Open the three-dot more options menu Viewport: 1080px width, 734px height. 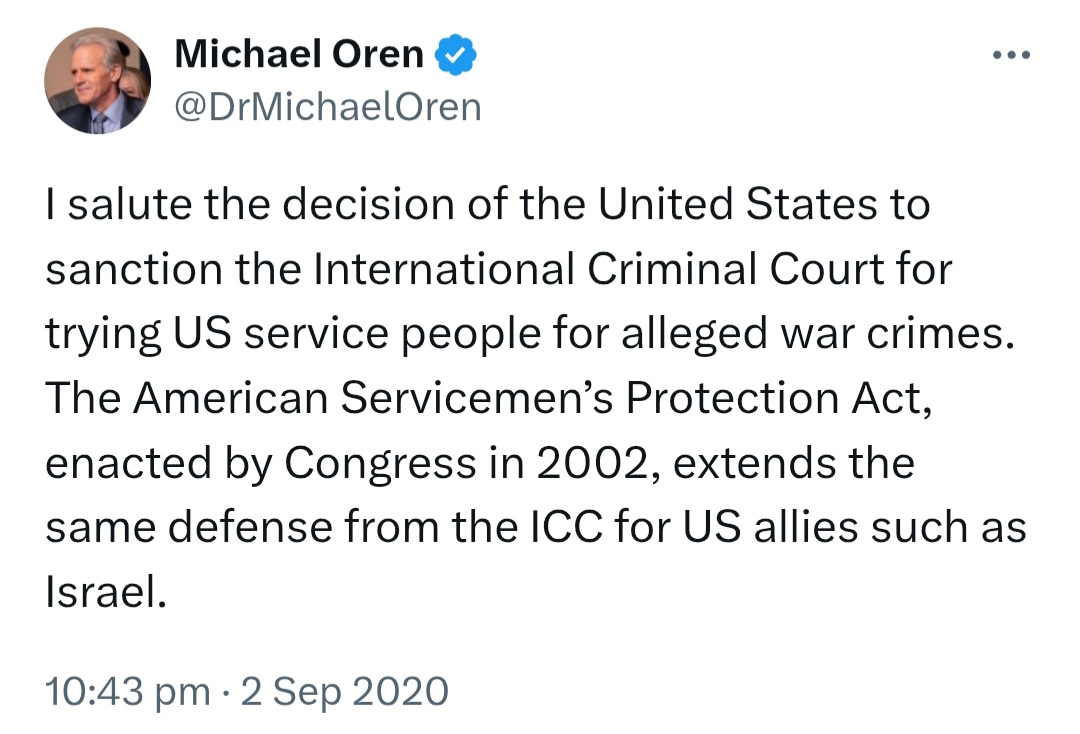tap(1011, 55)
